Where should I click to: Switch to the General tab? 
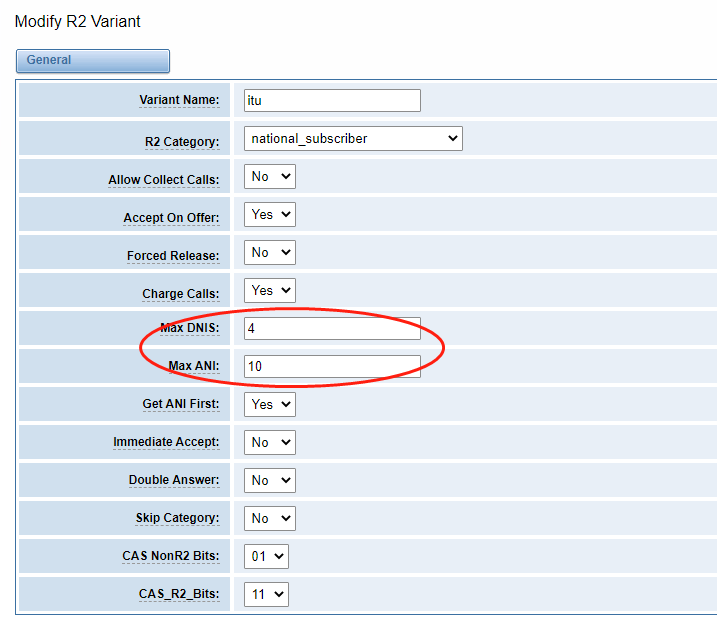(93, 61)
